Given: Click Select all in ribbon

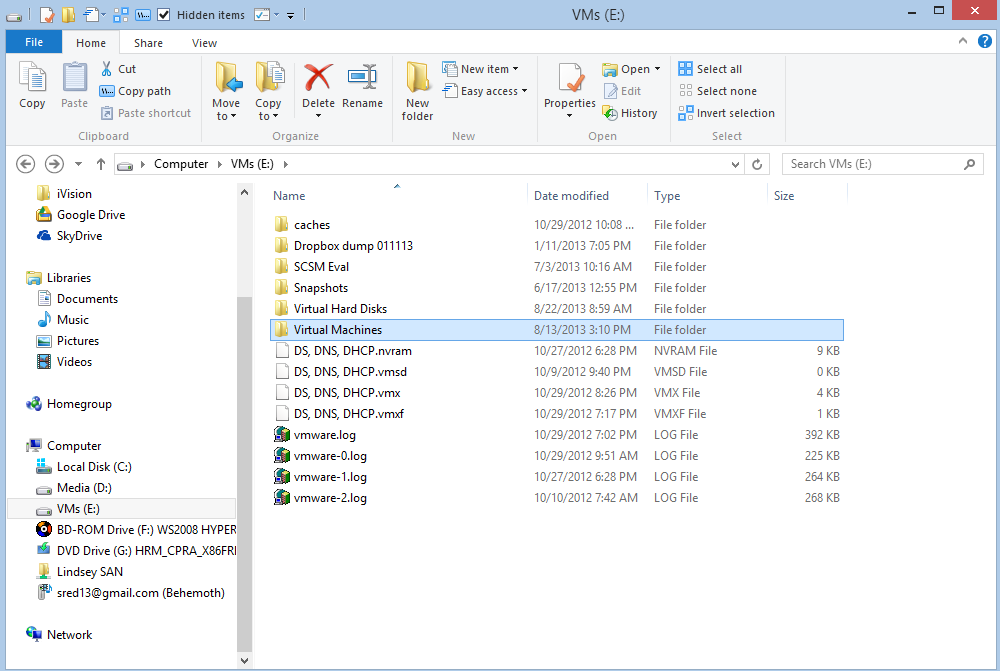Looking at the screenshot, I should click(710, 69).
